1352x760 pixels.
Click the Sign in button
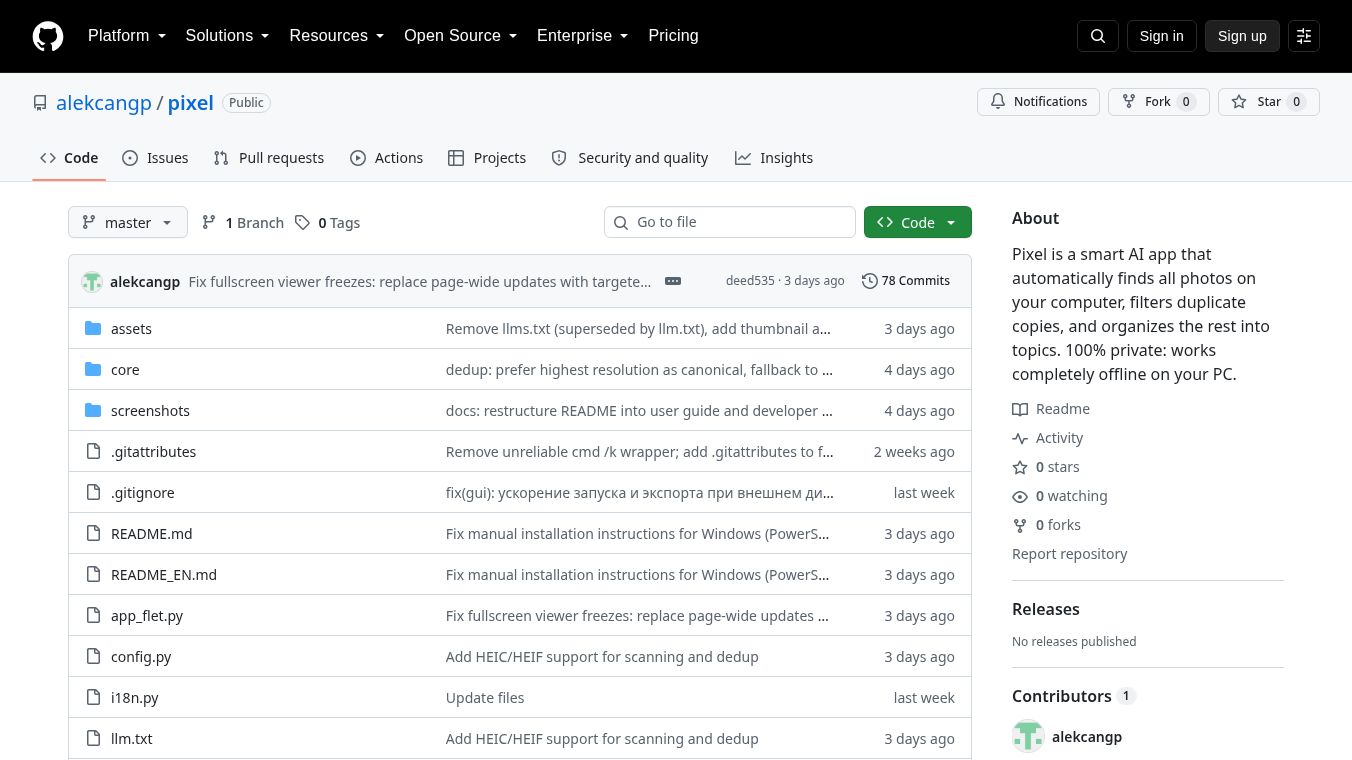1161,36
